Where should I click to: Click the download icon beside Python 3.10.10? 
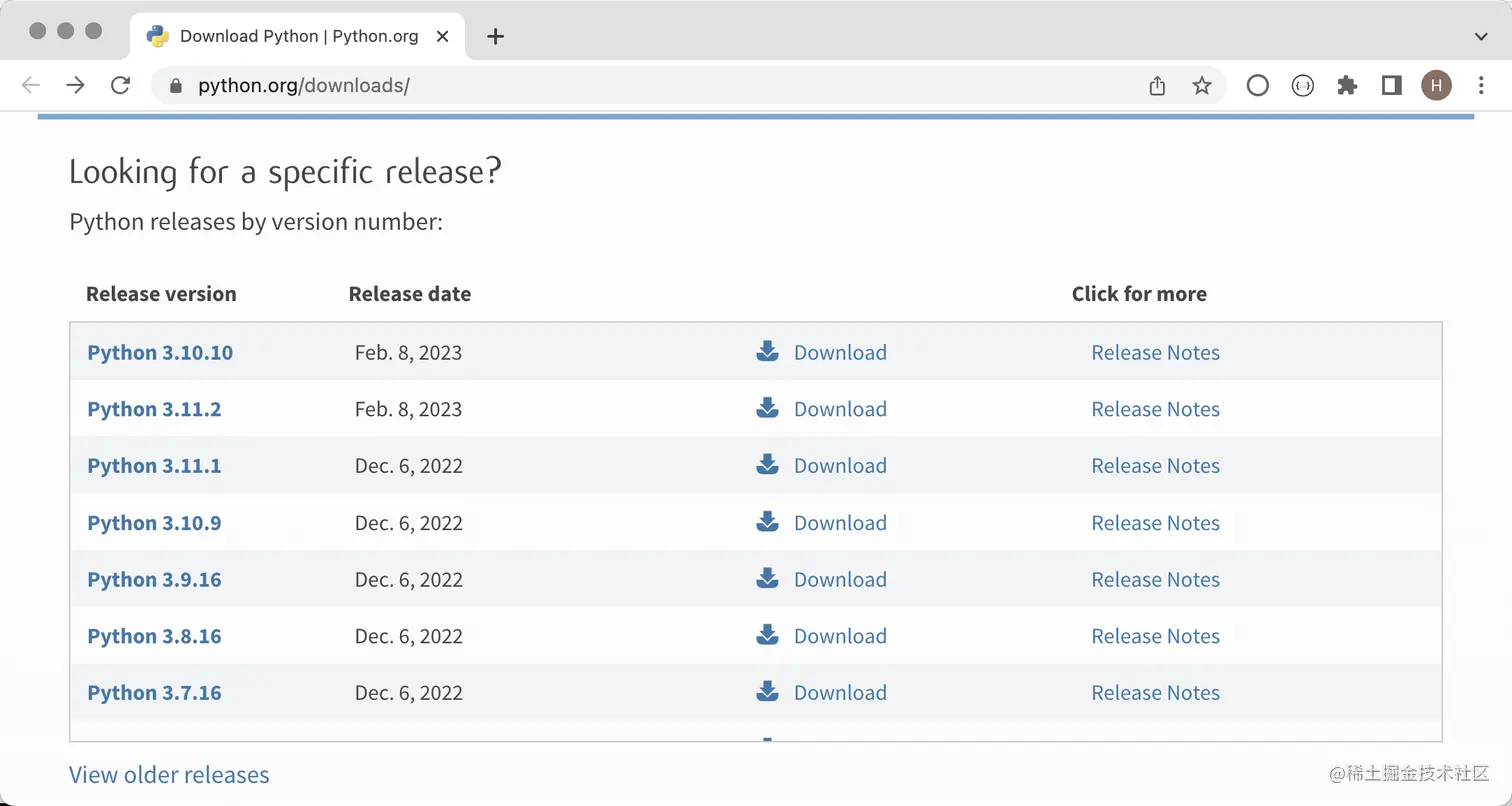pos(767,352)
